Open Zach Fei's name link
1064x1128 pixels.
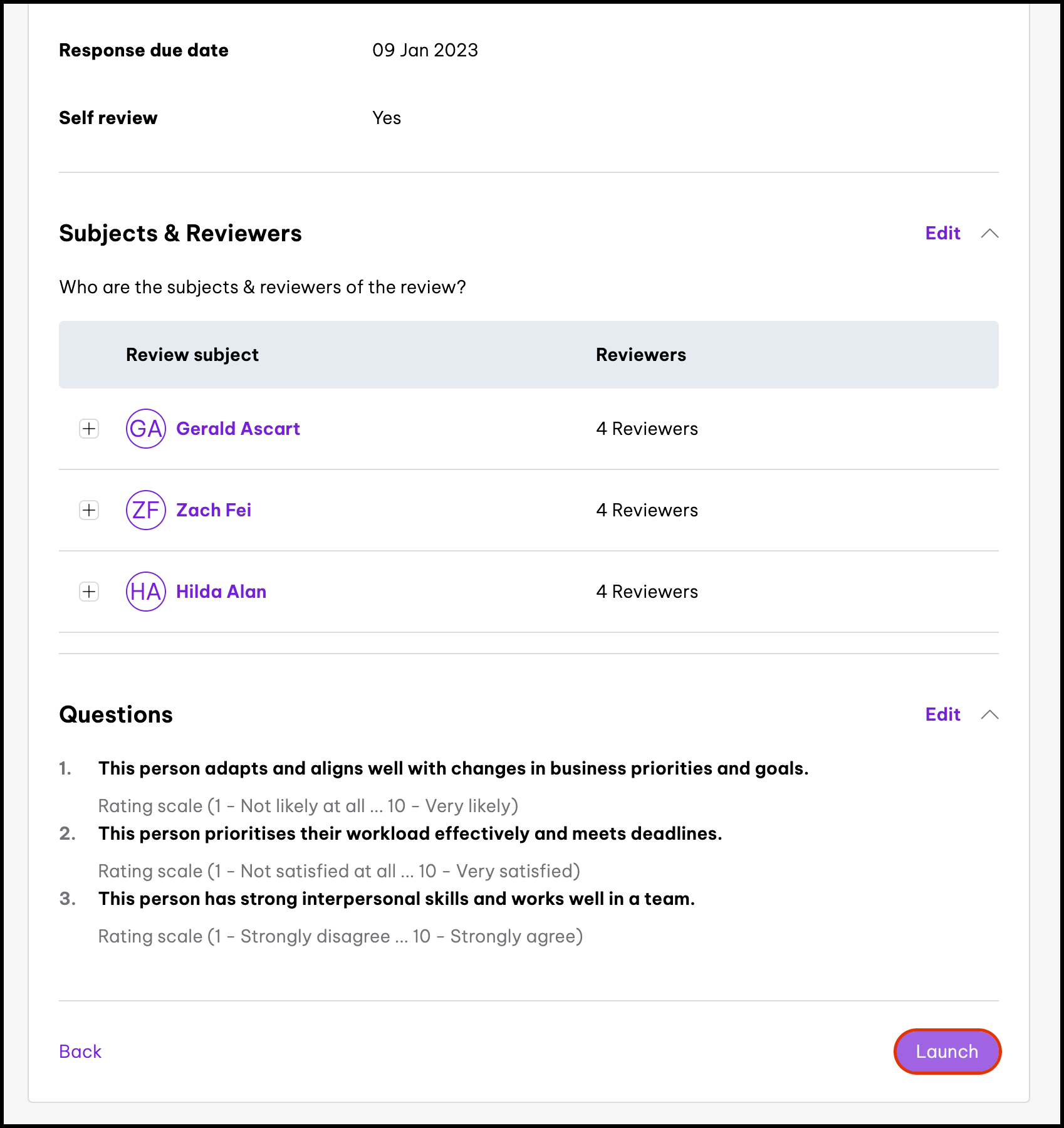click(x=214, y=510)
